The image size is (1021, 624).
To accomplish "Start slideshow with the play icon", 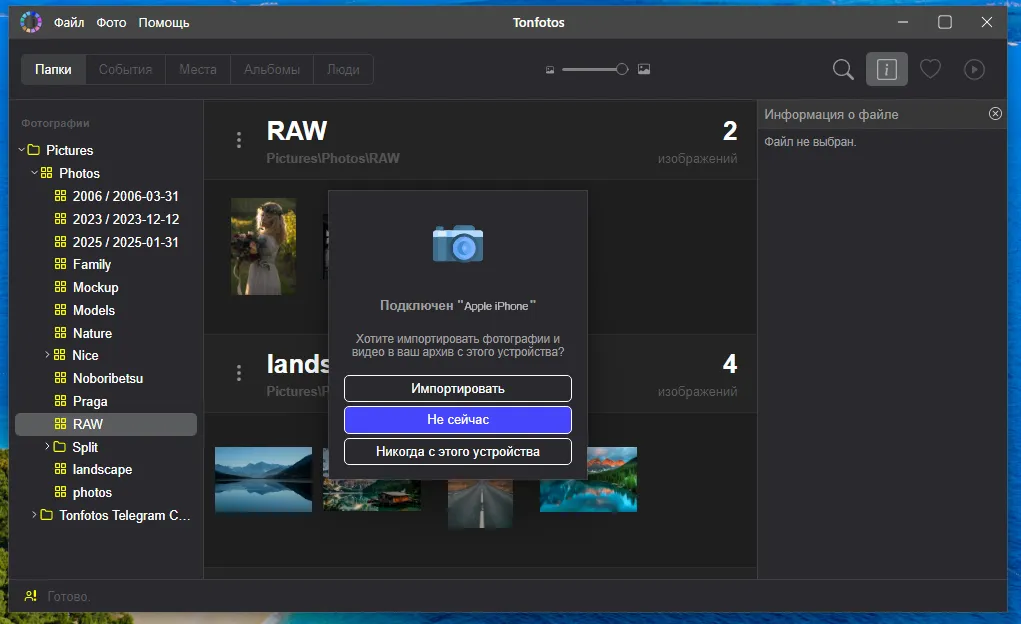I will (974, 69).
